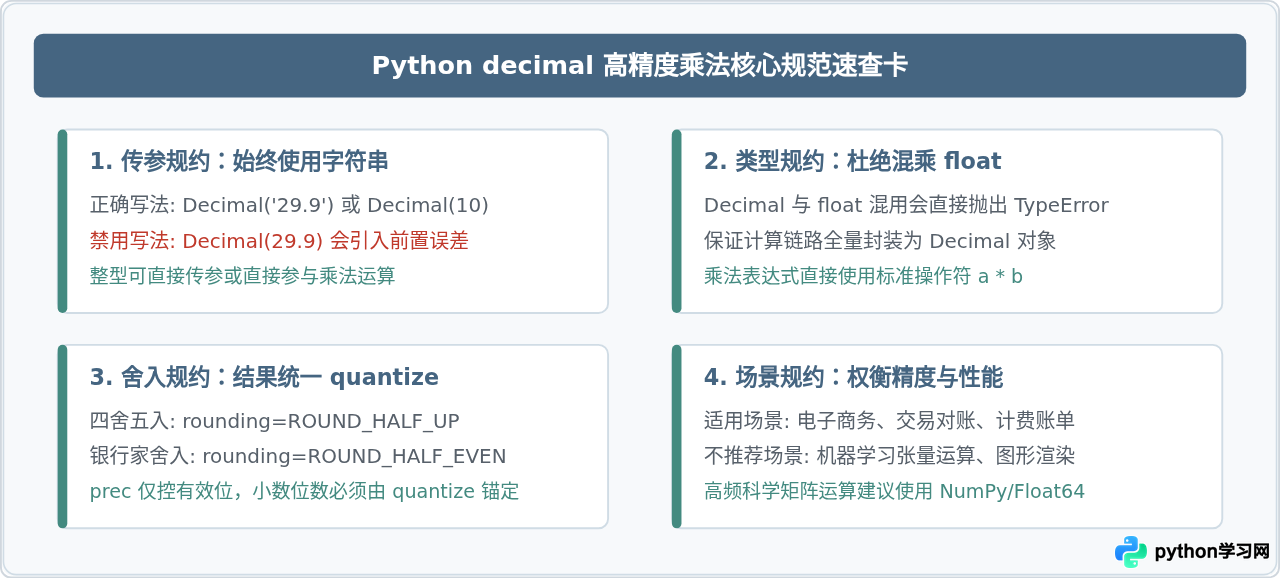Select heading '3. 舍入规约：结果统一 quantize'

(x=264, y=377)
